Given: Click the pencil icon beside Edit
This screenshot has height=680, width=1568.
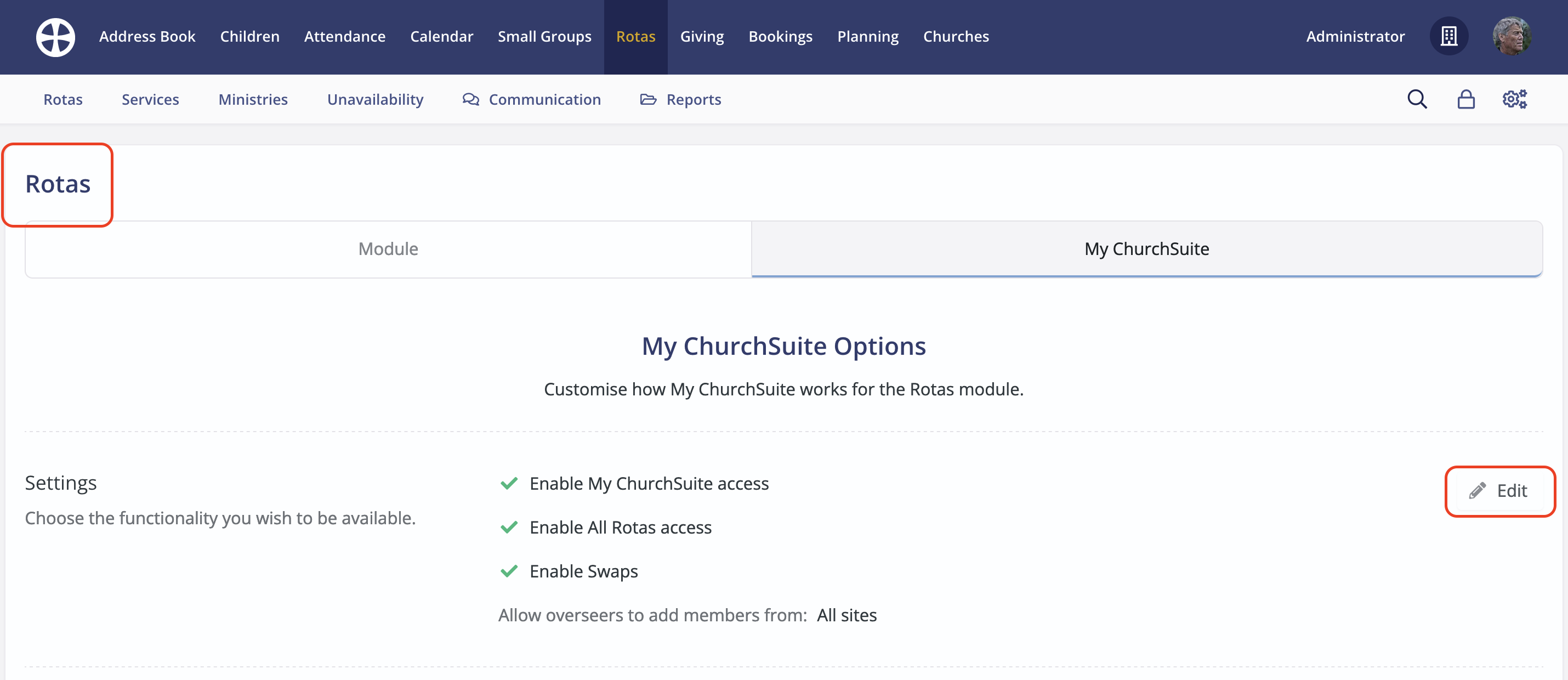Looking at the screenshot, I should [x=1478, y=491].
